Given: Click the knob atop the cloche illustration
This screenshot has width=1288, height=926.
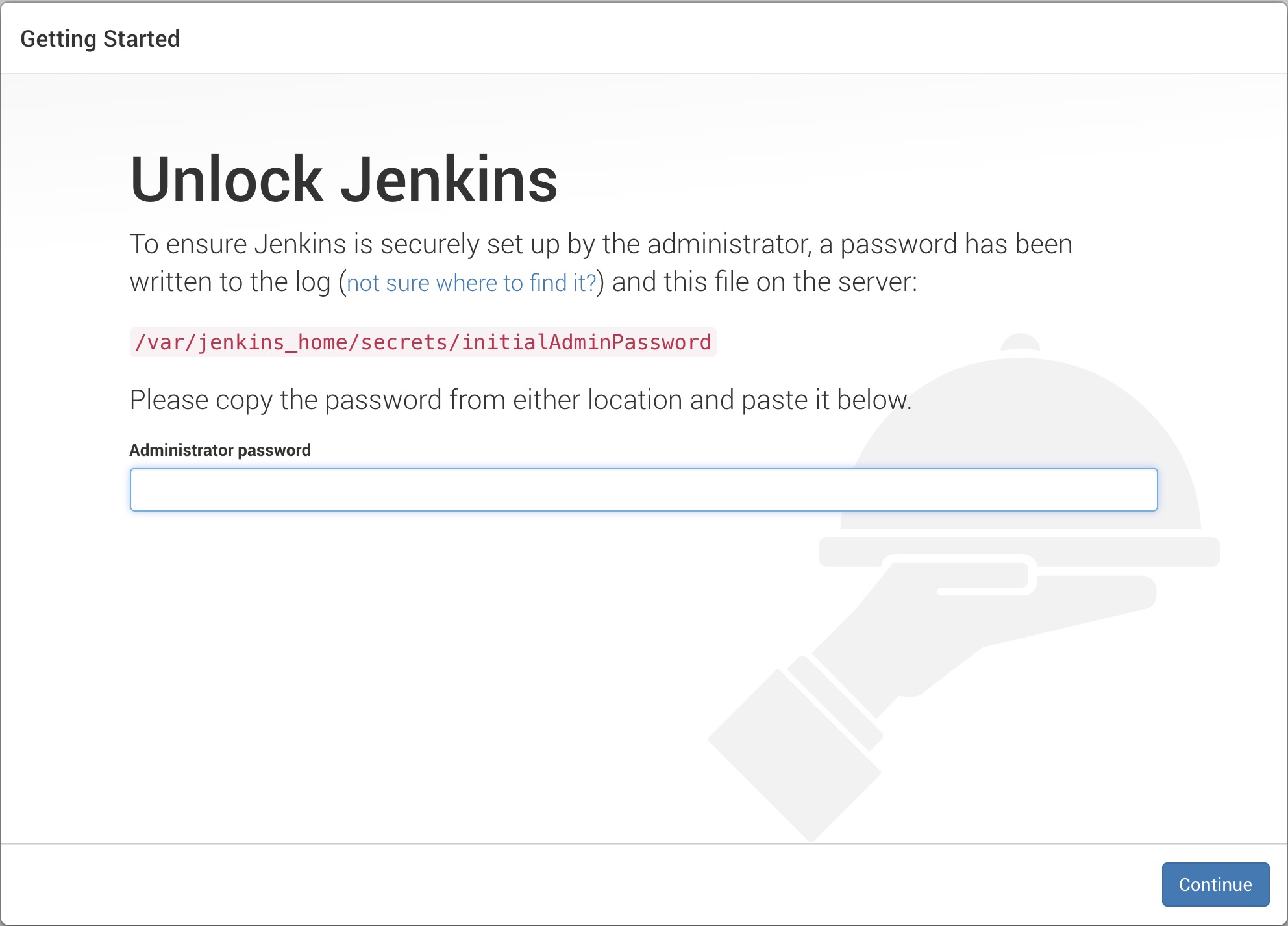Looking at the screenshot, I should coord(1020,342).
